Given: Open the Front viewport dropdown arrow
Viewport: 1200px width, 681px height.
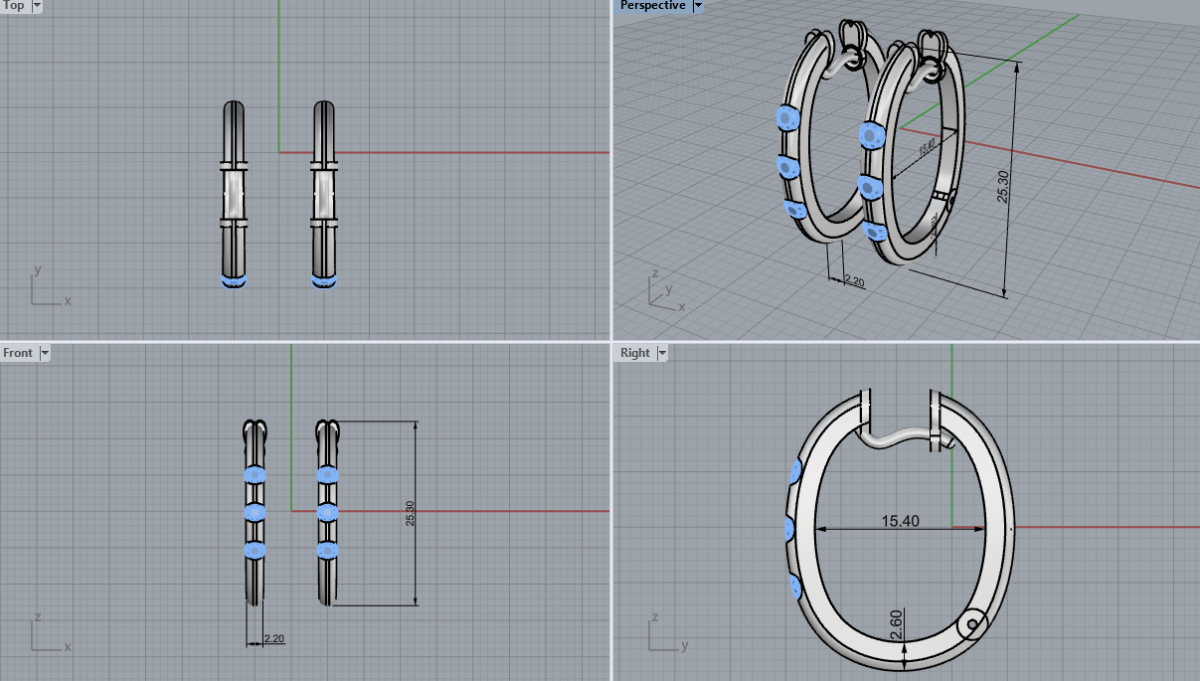Looking at the screenshot, I should [44, 353].
